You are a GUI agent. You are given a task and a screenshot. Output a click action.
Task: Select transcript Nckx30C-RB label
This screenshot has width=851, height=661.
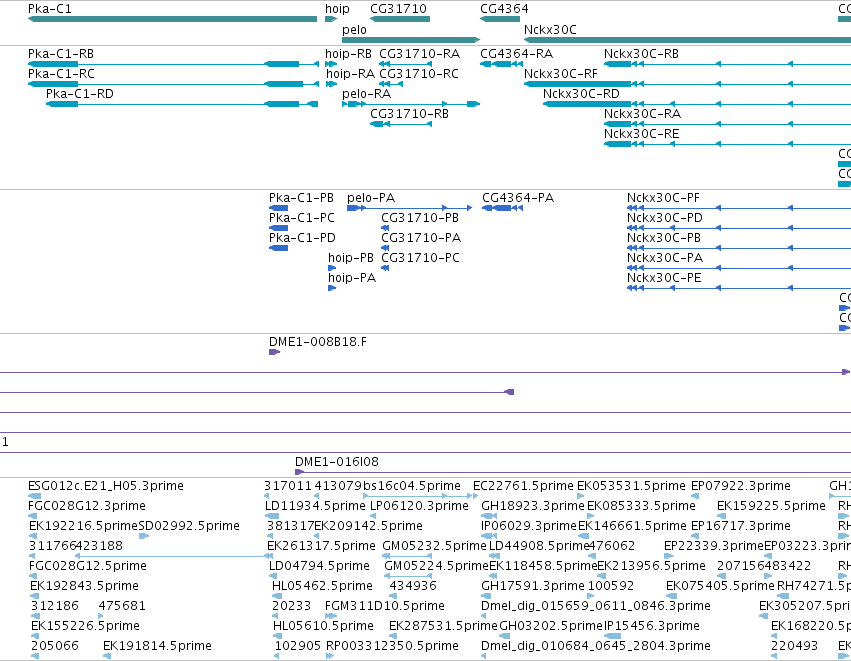641,54
